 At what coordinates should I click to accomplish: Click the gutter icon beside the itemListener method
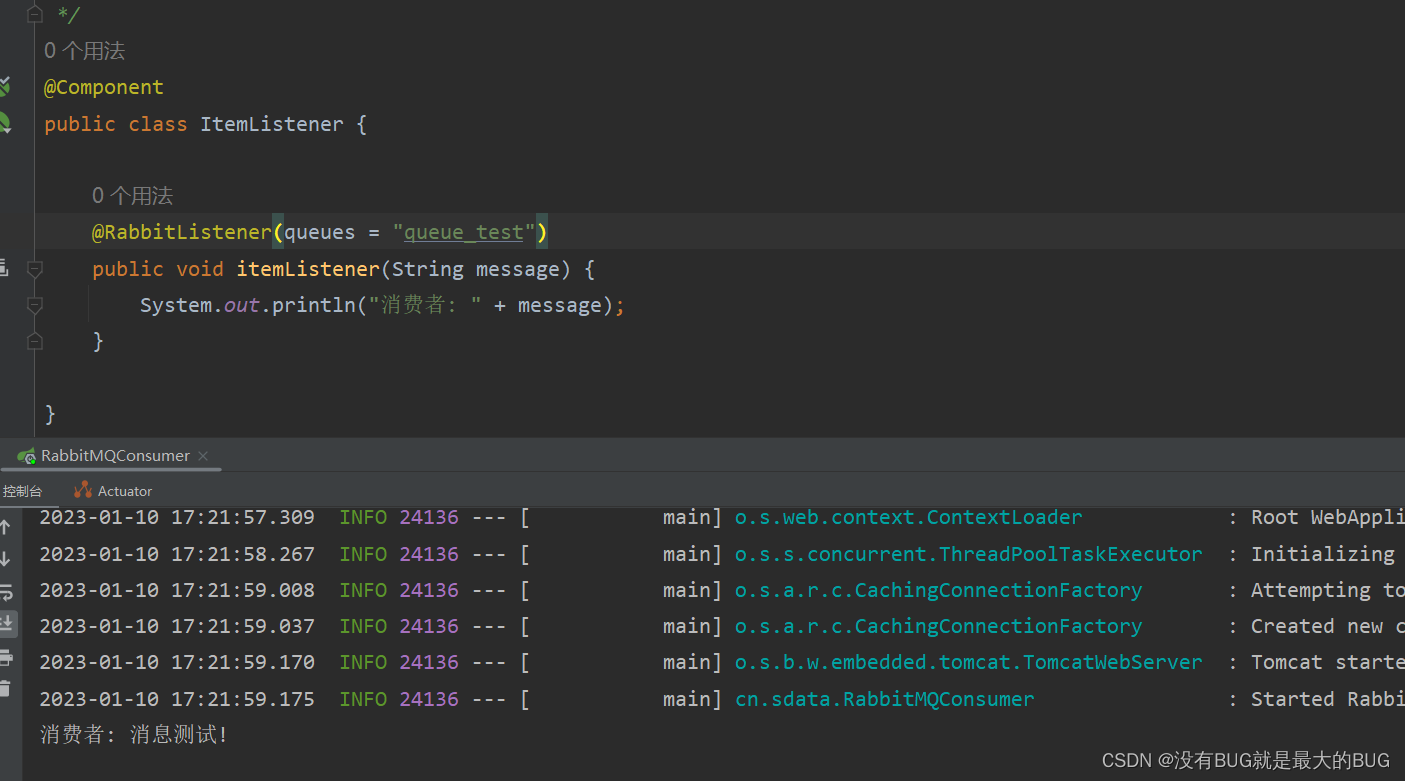click(4, 268)
